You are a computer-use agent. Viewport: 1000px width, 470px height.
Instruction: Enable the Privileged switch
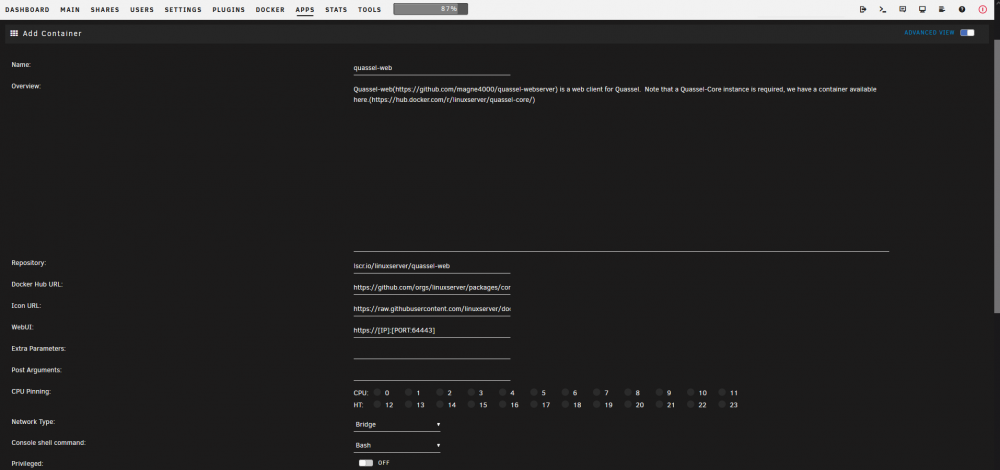coord(365,463)
